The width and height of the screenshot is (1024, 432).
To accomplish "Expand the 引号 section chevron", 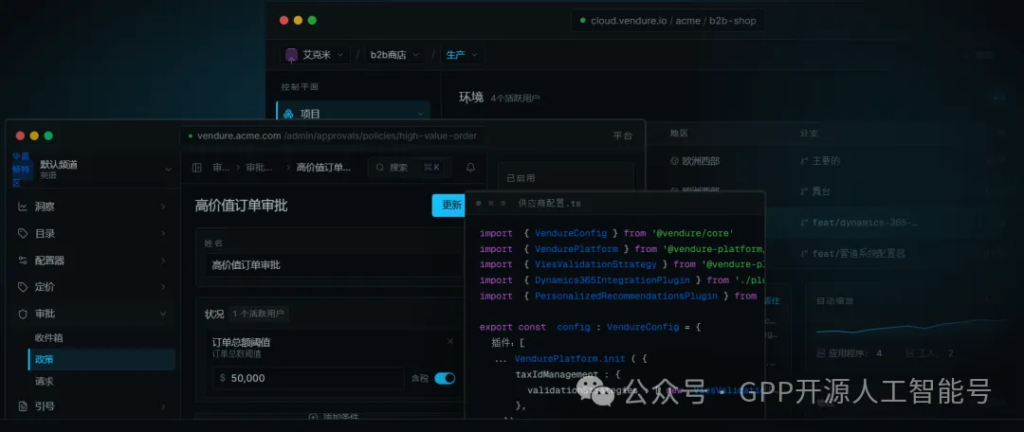I will [x=163, y=406].
